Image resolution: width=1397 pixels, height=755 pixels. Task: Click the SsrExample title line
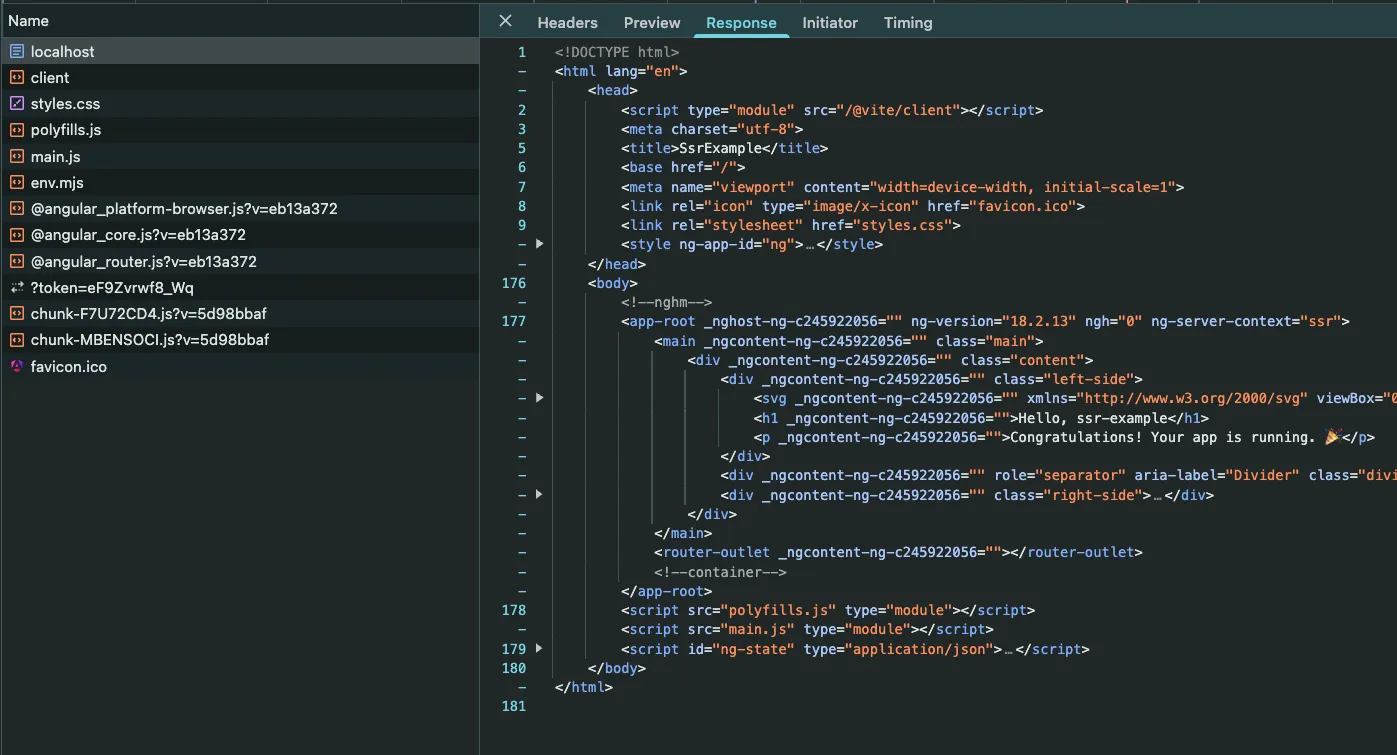point(725,148)
